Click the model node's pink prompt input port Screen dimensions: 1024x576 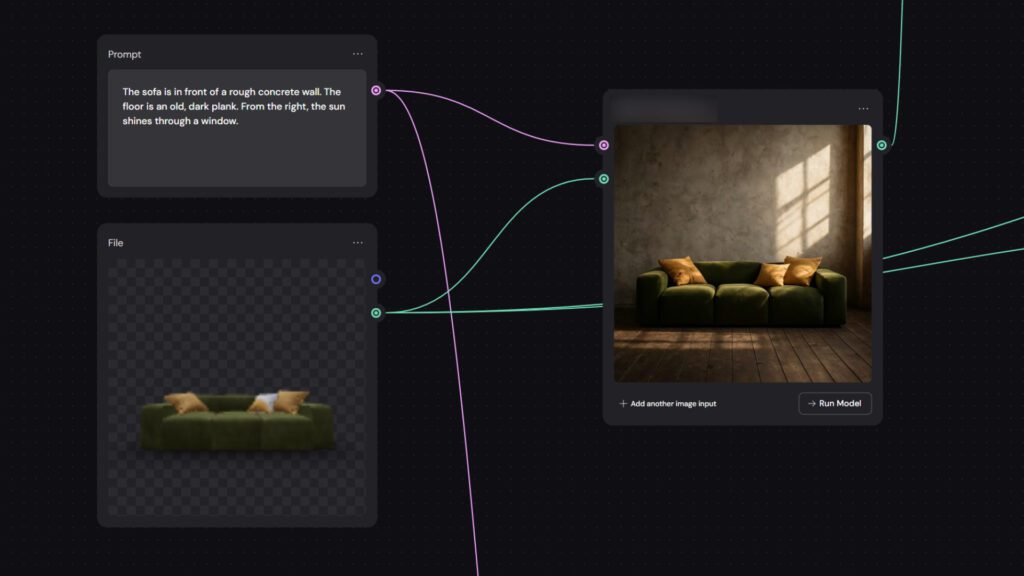603,145
